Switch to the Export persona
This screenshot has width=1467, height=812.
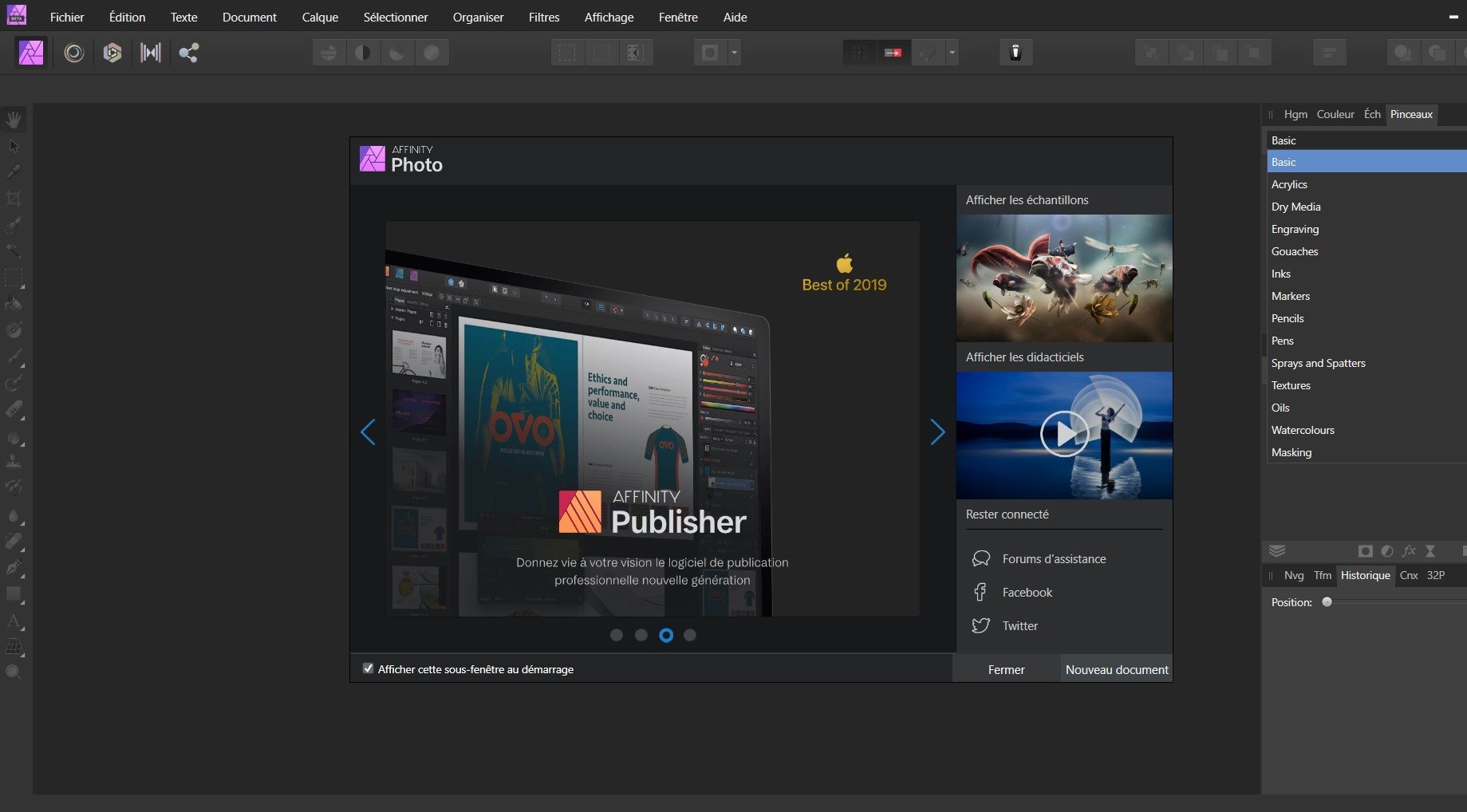pos(189,53)
